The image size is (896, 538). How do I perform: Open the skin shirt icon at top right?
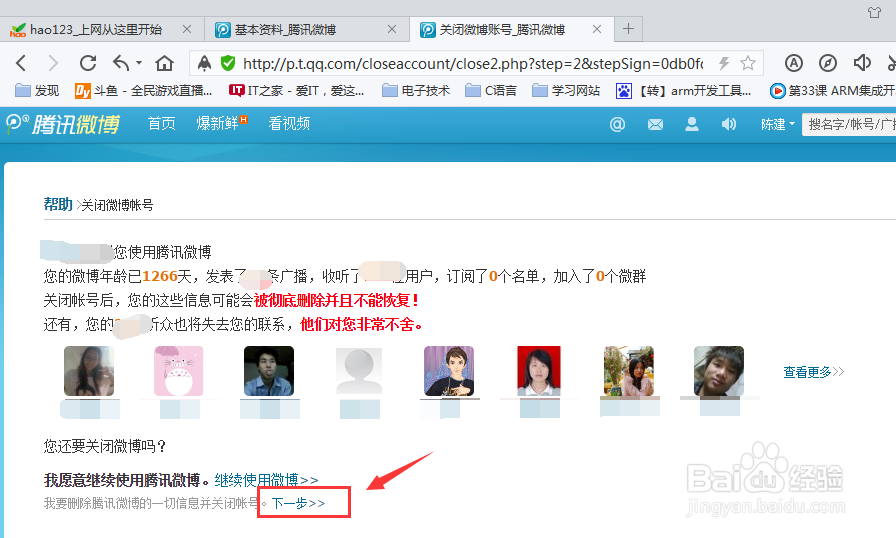[874, 12]
